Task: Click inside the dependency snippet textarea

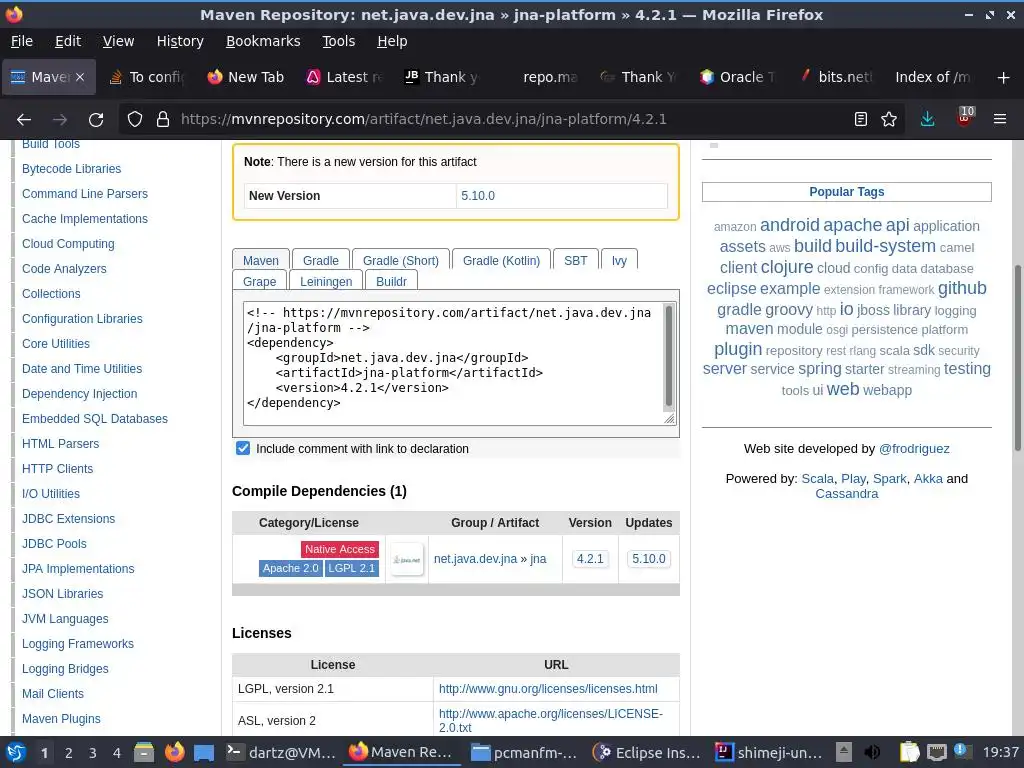Action: coord(454,364)
